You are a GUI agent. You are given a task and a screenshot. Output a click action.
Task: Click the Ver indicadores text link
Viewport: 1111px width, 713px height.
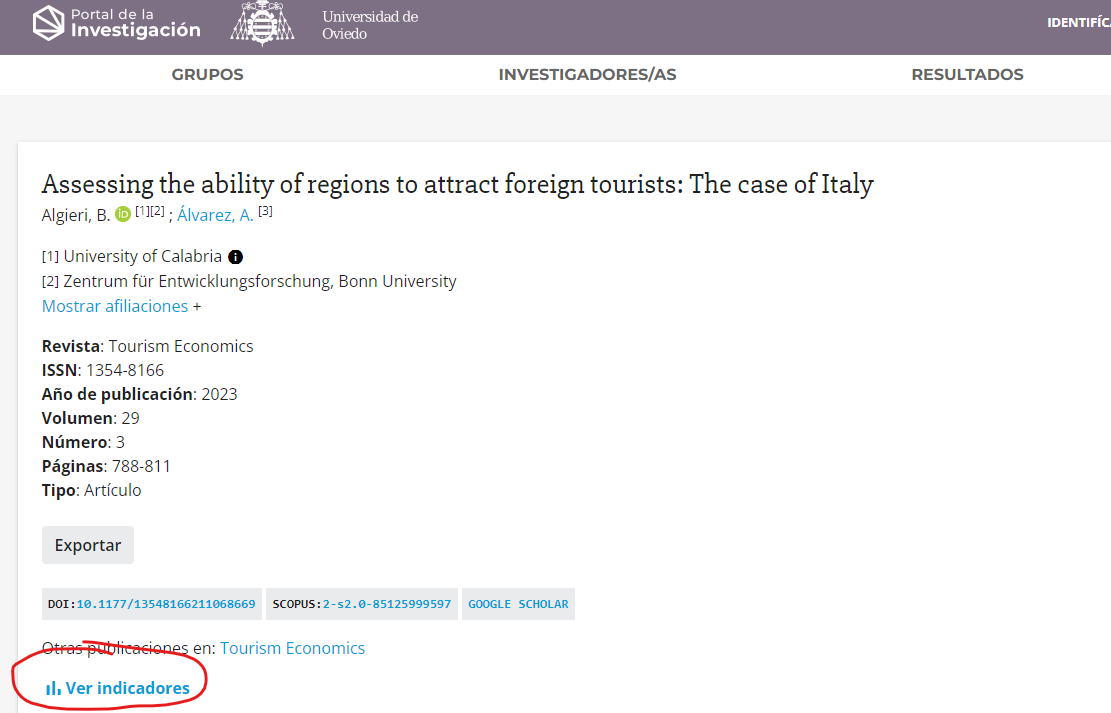click(x=127, y=688)
